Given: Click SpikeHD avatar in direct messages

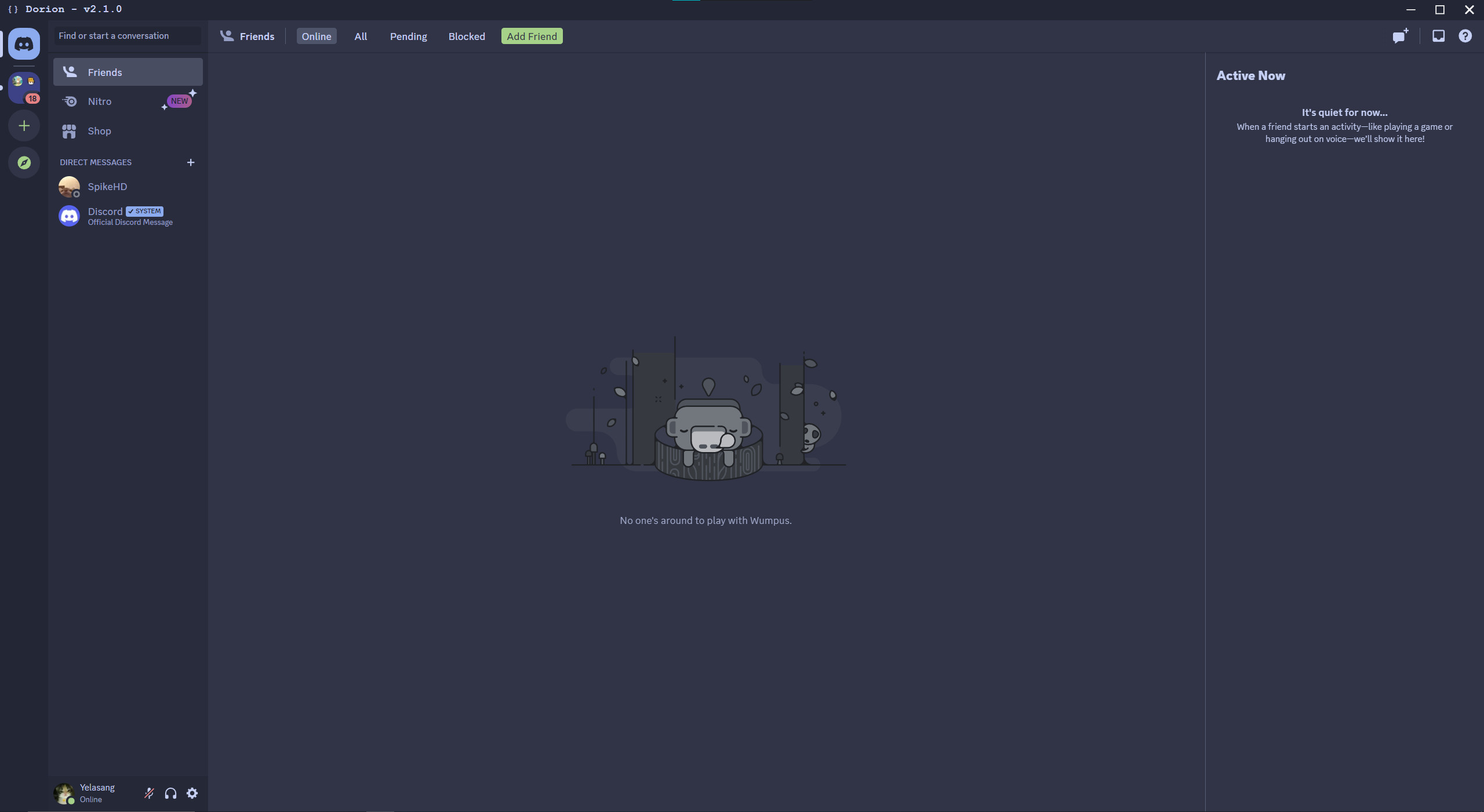Looking at the screenshot, I should click(69, 187).
